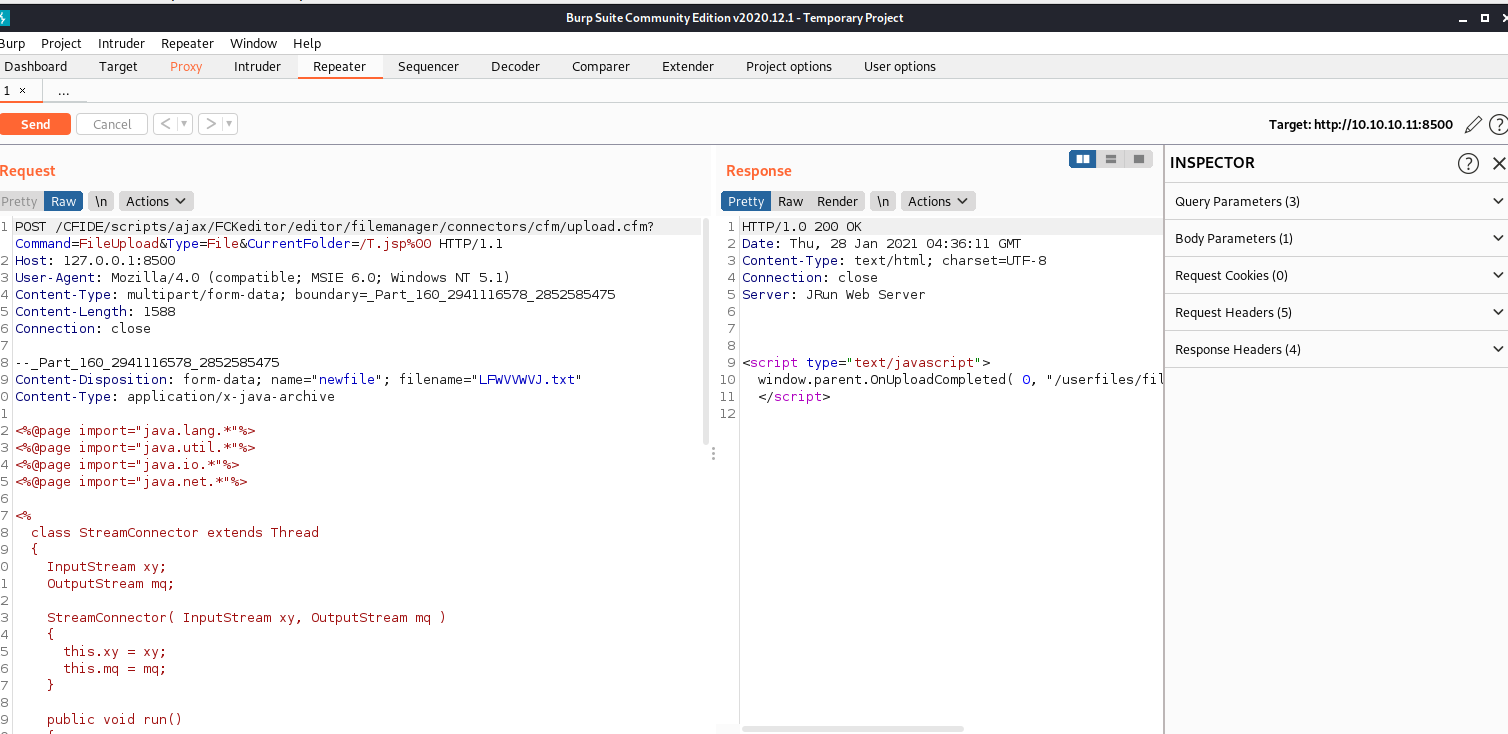Open history dropdown beside forward arrow
The image size is (1508, 734).
(230, 124)
